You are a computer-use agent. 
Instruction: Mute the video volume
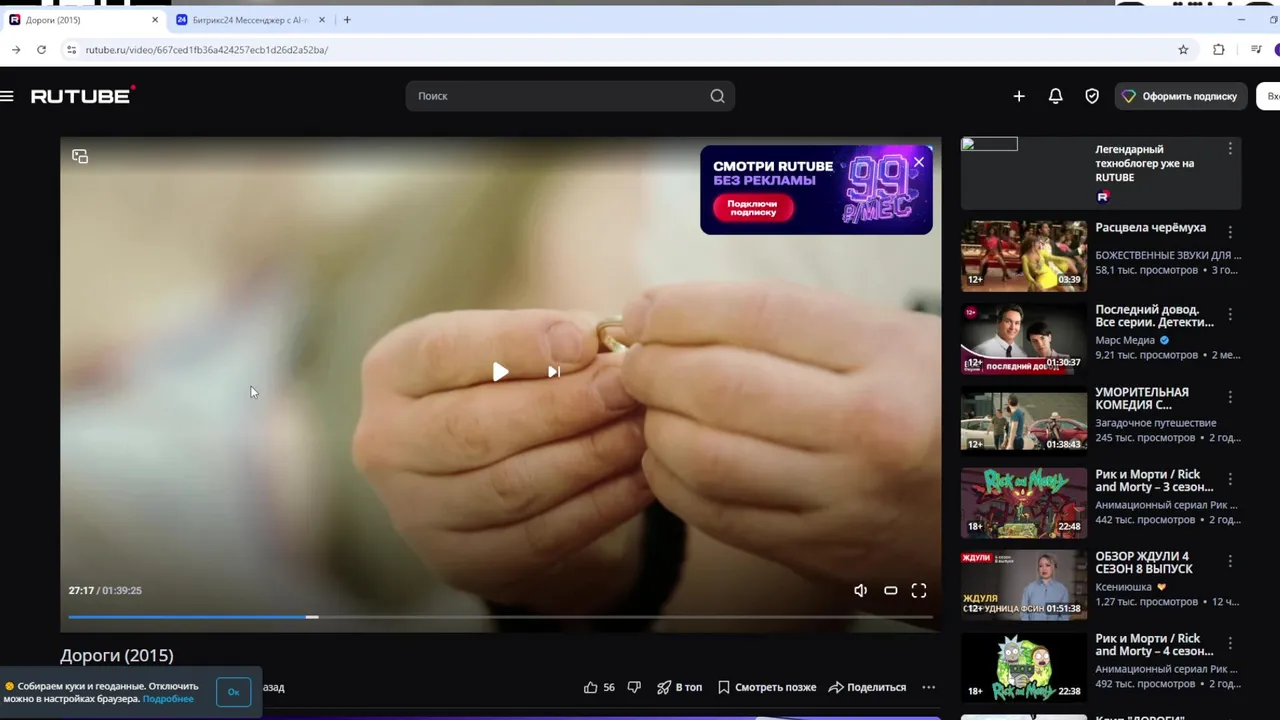pyautogui.click(x=860, y=590)
